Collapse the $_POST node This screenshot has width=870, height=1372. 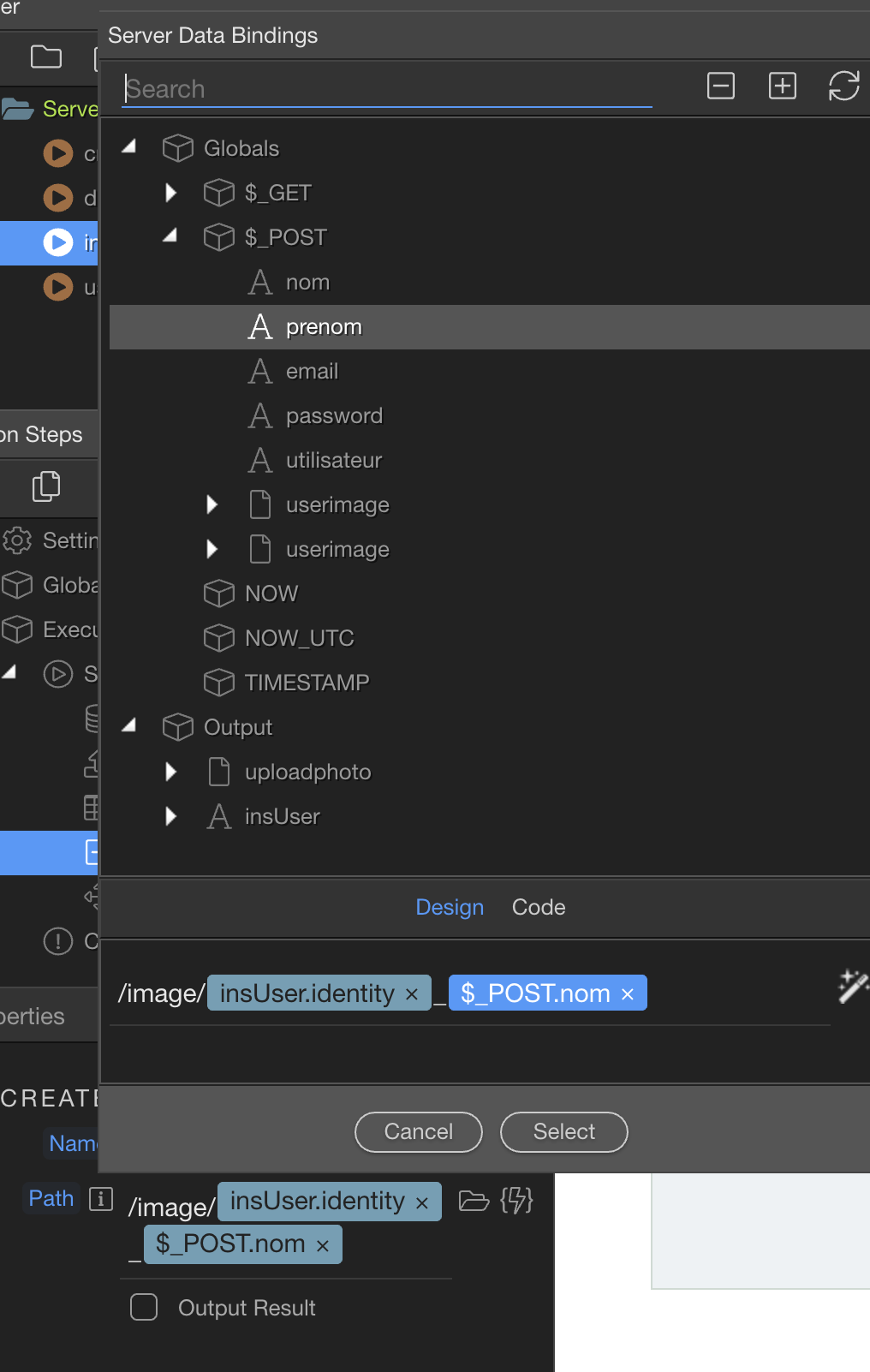click(170, 236)
